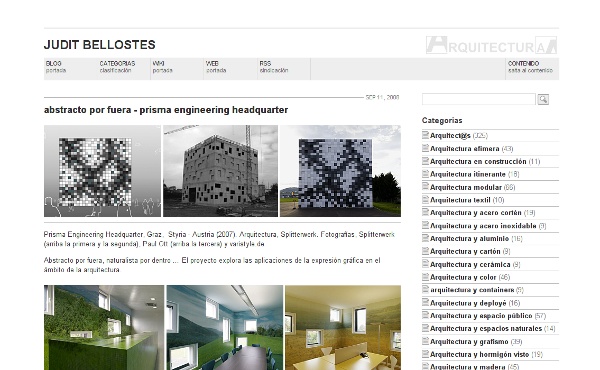The image size is (600, 370).
Task: Click the page icon beside Arquitectura y deployé
Action: coord(425,302)
